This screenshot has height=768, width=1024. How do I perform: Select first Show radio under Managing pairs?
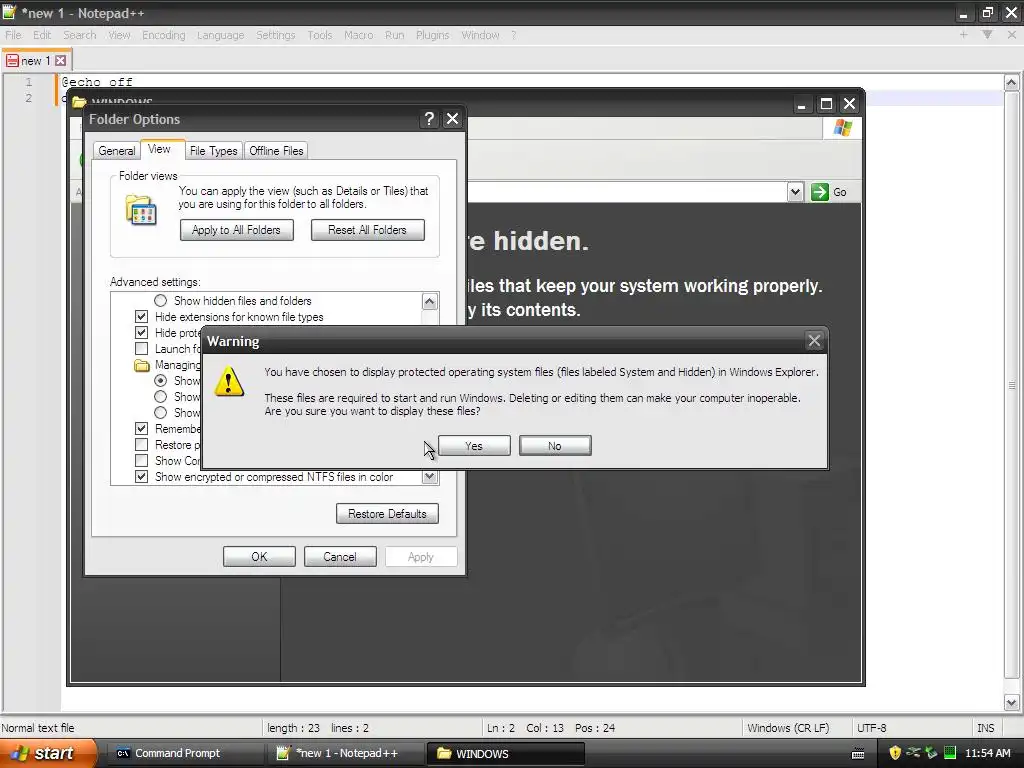161,381
